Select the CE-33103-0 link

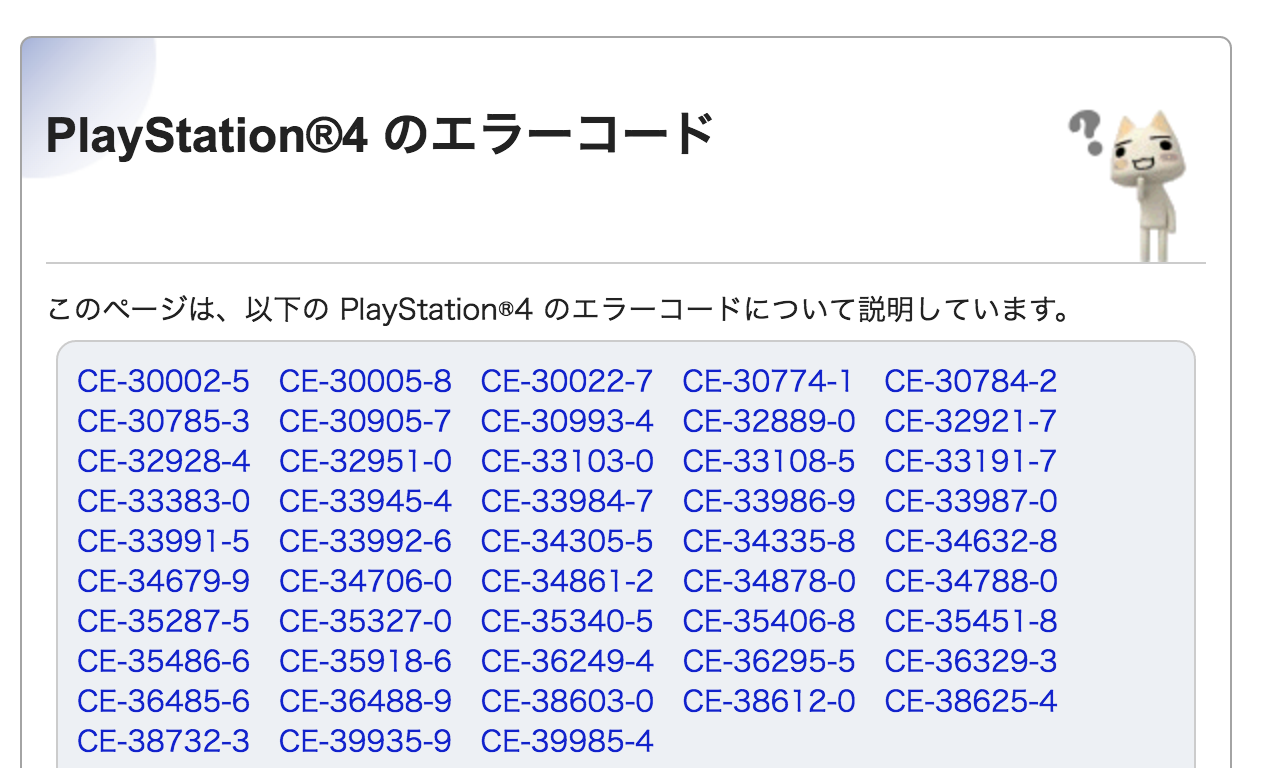[567, 461]
